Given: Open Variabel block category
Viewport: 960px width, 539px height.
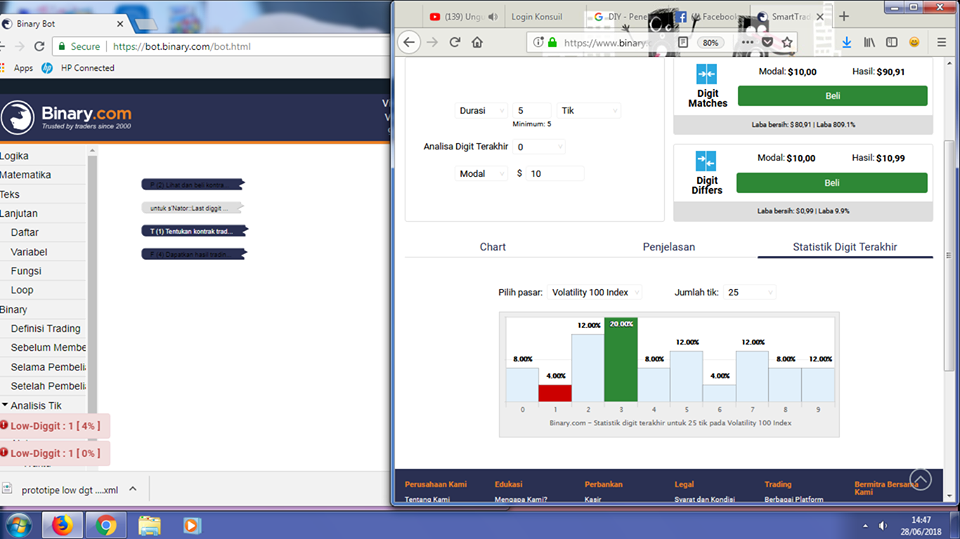Looking at the screenshot, I should coord(29,252).
